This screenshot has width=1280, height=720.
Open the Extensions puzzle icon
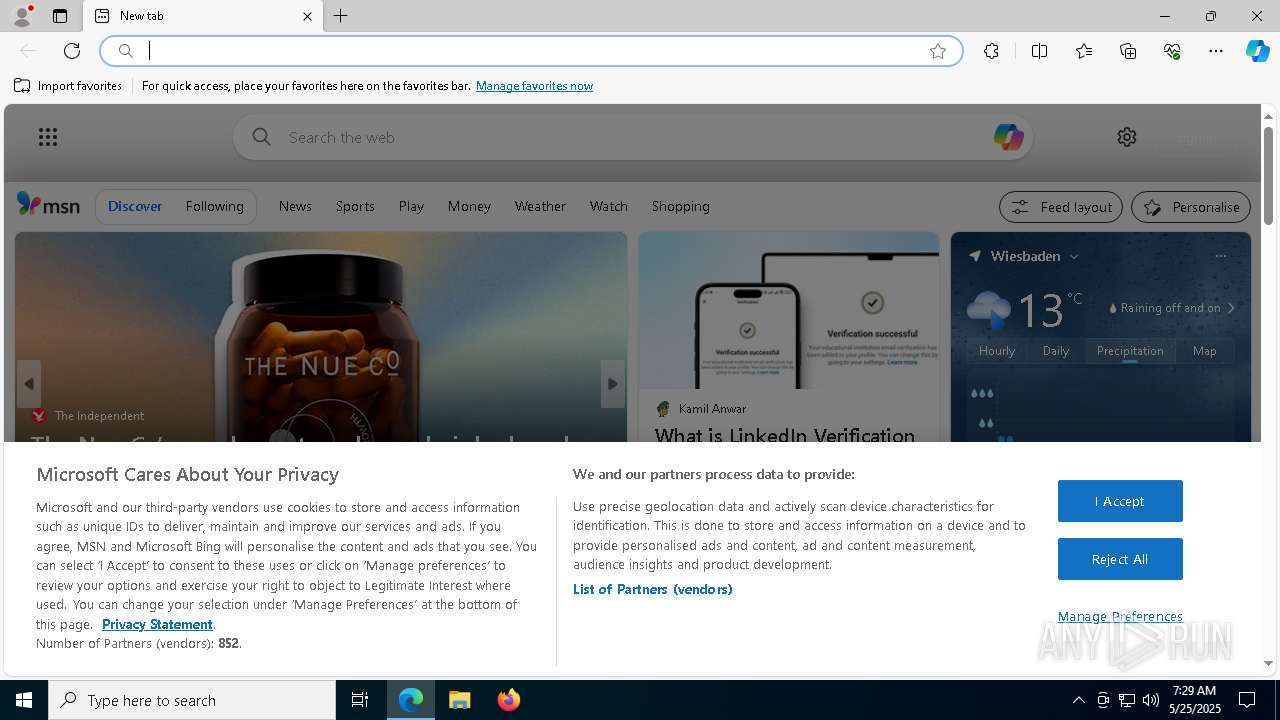tap(991, 51)
